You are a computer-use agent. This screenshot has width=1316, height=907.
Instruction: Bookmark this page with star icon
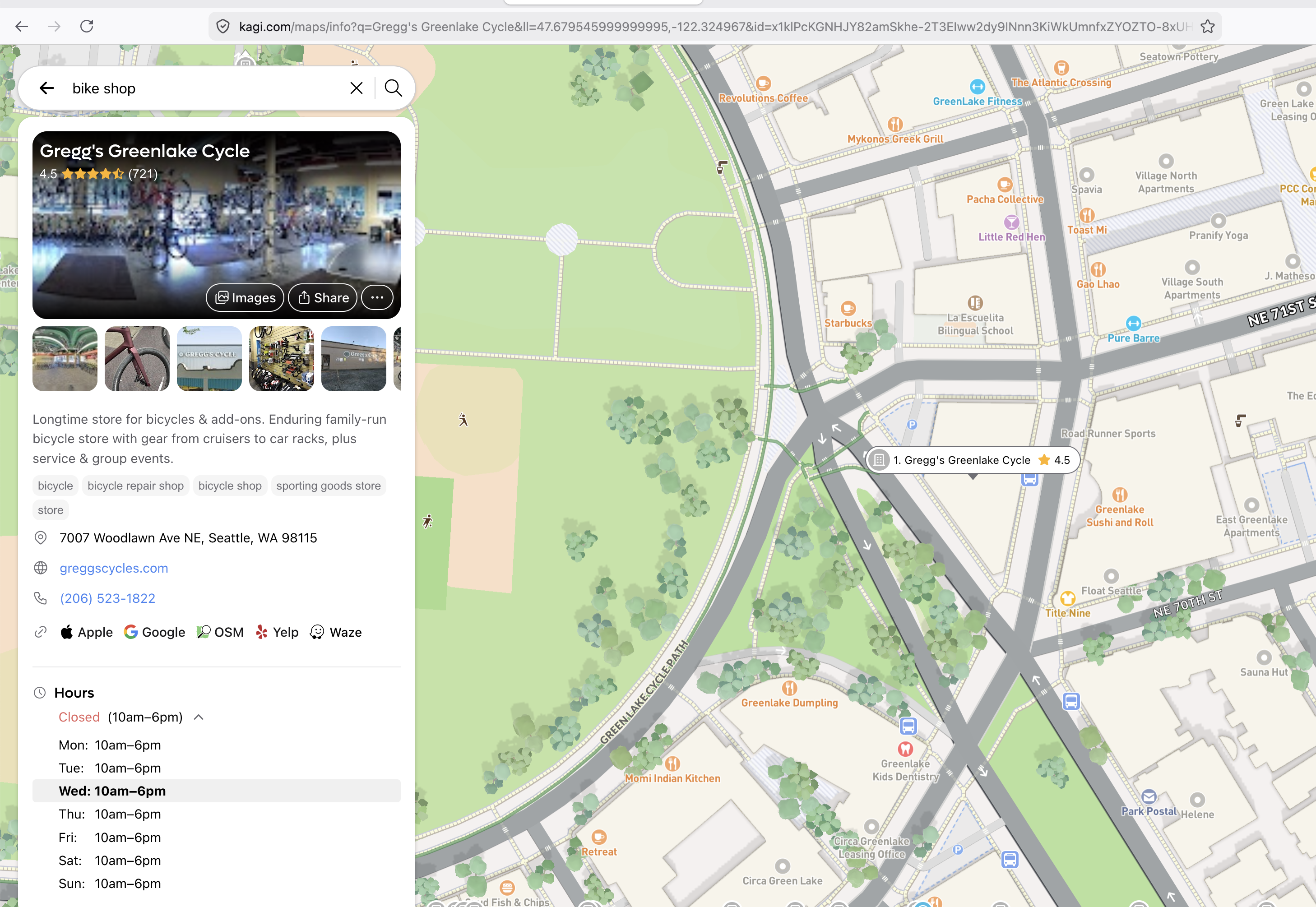[1208, 26]
